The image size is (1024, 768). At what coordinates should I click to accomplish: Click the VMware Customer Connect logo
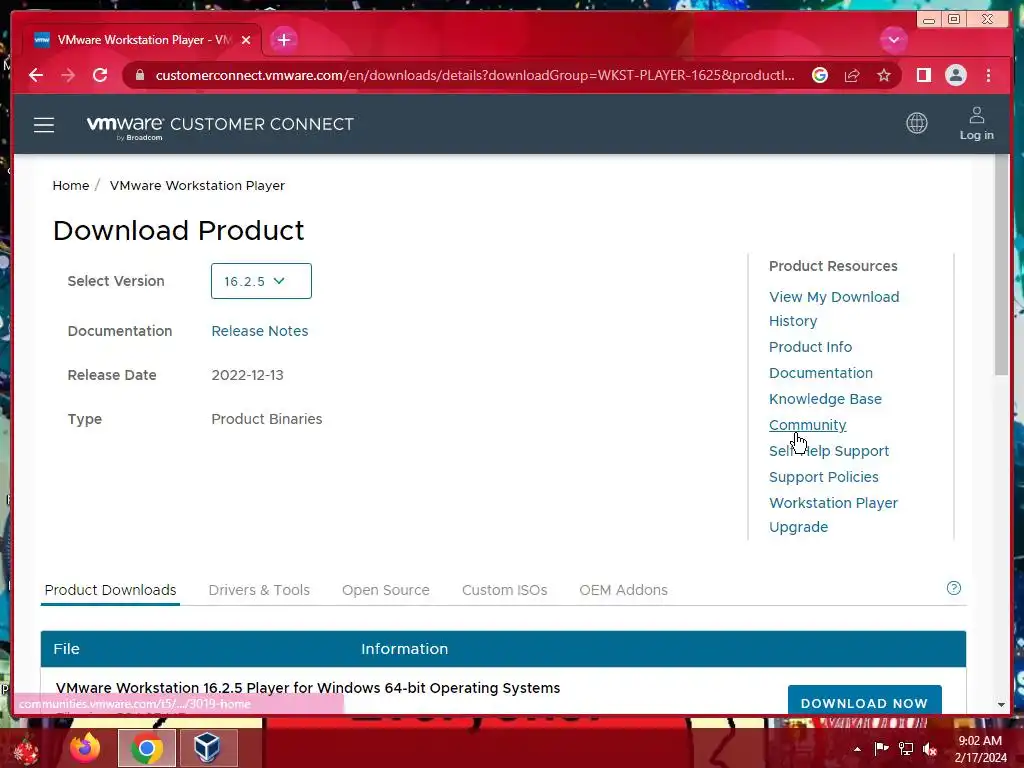coord(220,125)
